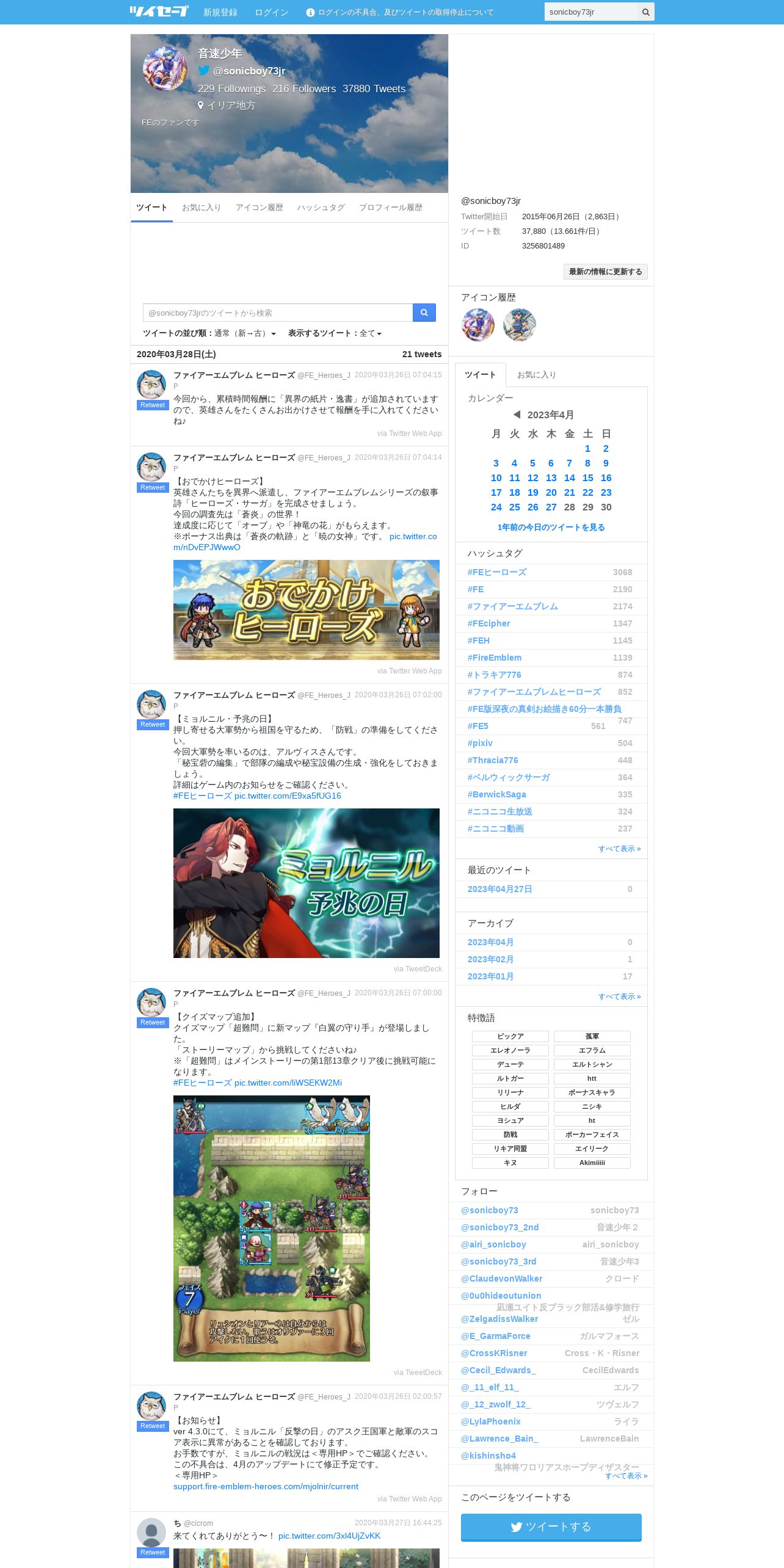Open 1年前の今日のツイートを見る link
The height and width of the screenshot is (1568, 784).
[x=551, y=527]
